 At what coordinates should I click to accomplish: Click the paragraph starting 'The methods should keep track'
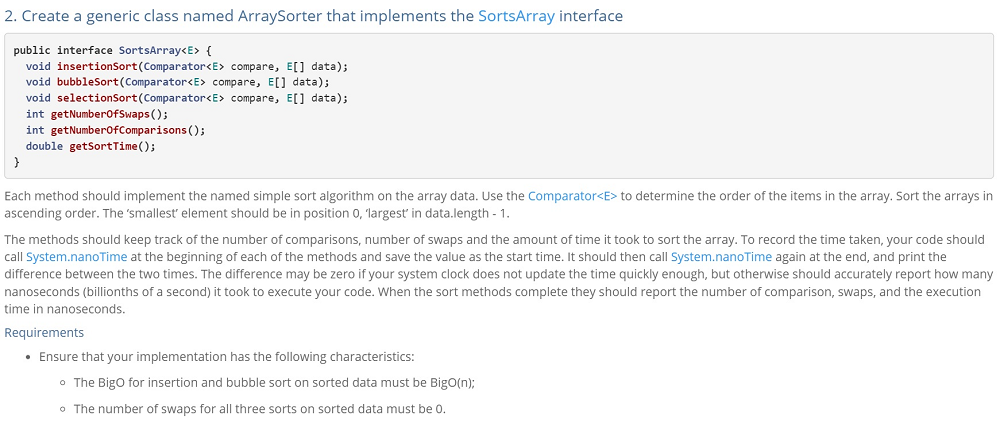pos(498,272)
